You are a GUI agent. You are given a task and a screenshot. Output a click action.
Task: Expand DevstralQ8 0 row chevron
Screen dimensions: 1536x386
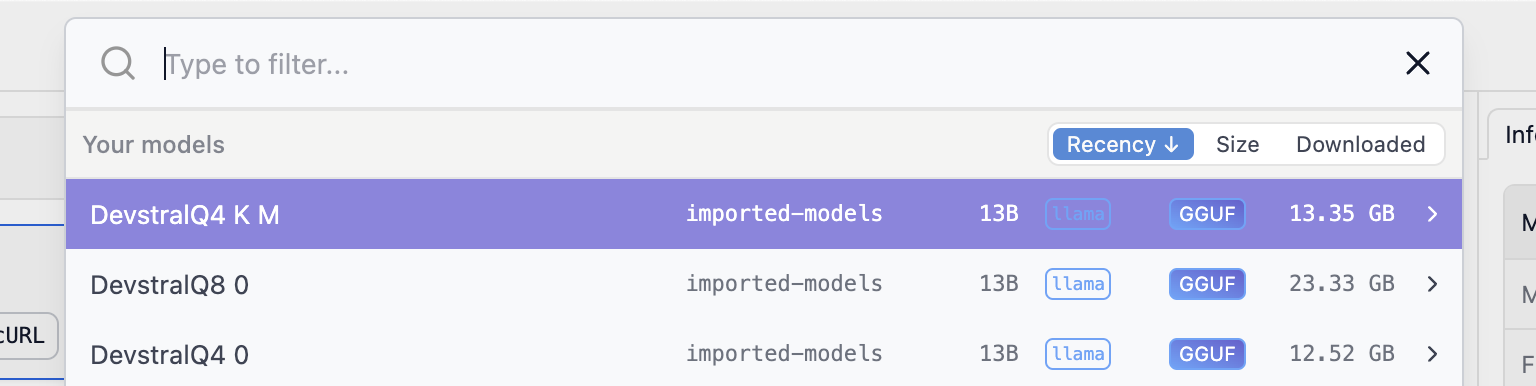coord(1432,284)
